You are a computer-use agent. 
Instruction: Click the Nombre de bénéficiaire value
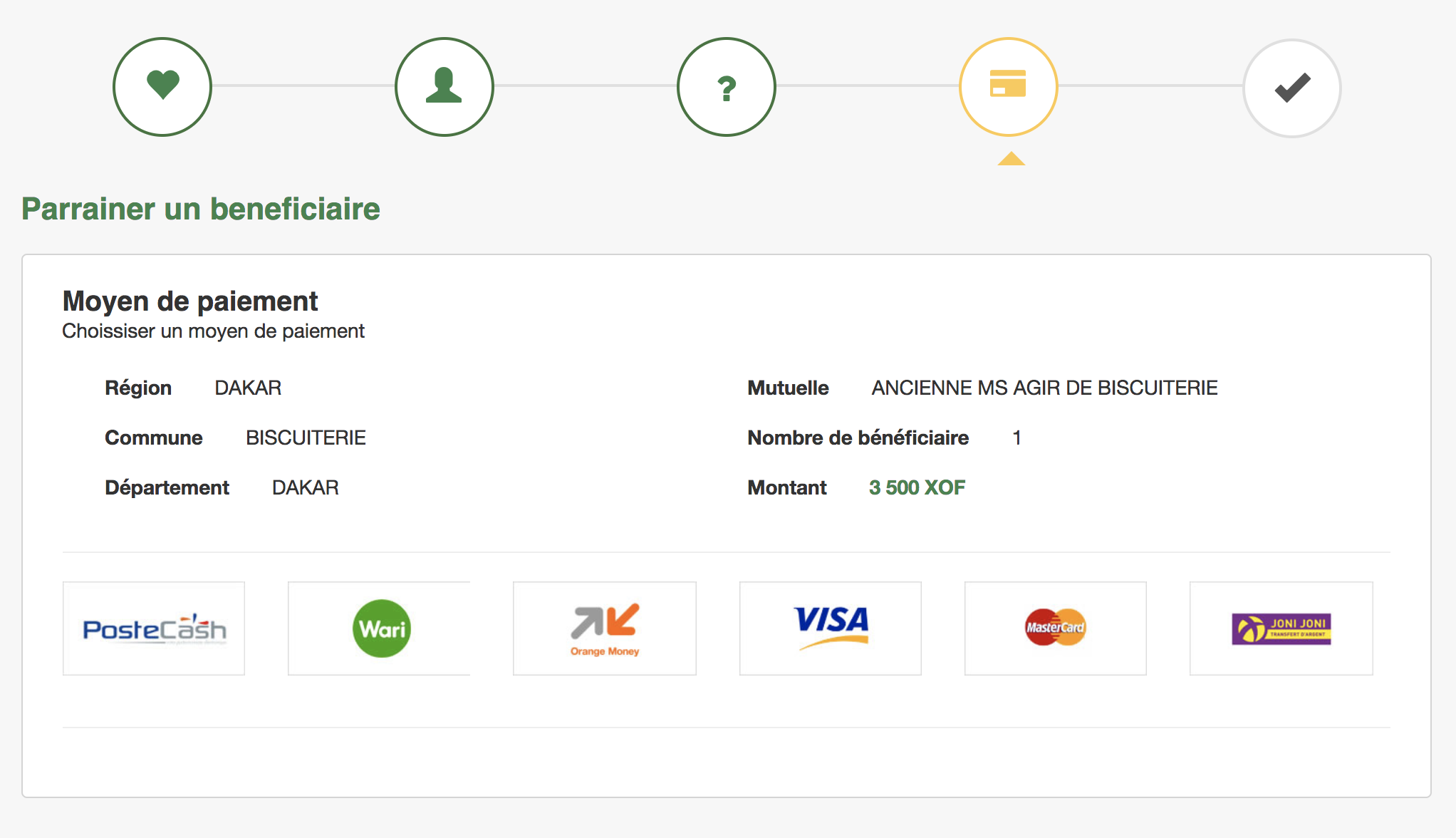[x=1016, y=438]
